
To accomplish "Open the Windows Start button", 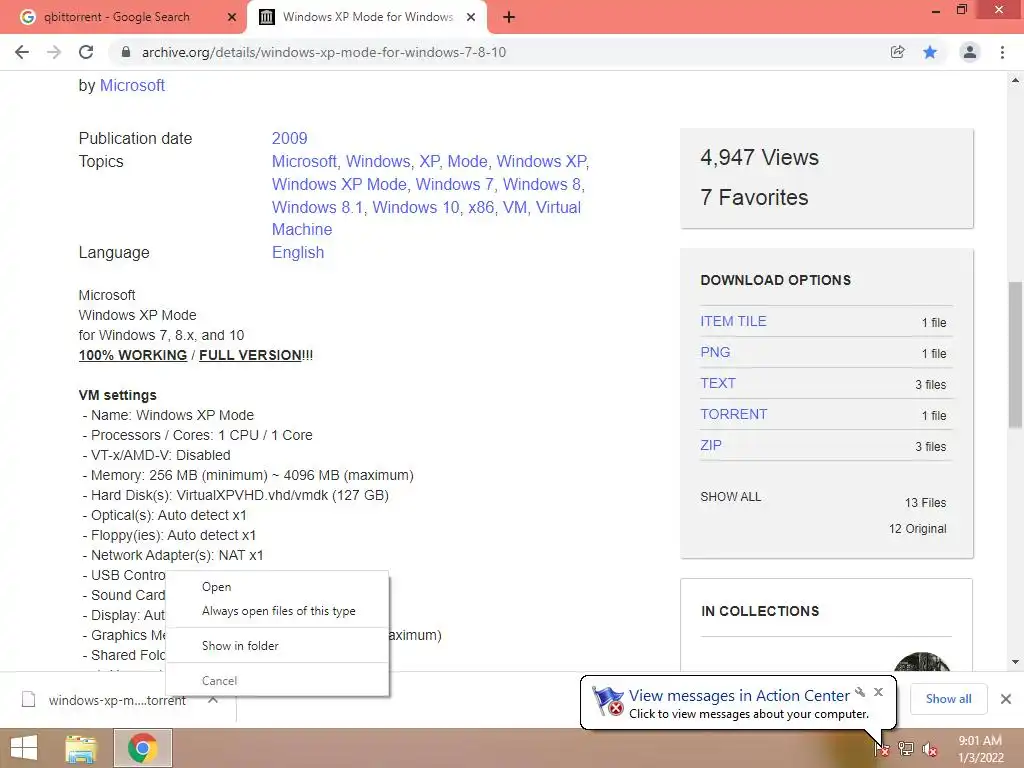I will pos(24,748).
